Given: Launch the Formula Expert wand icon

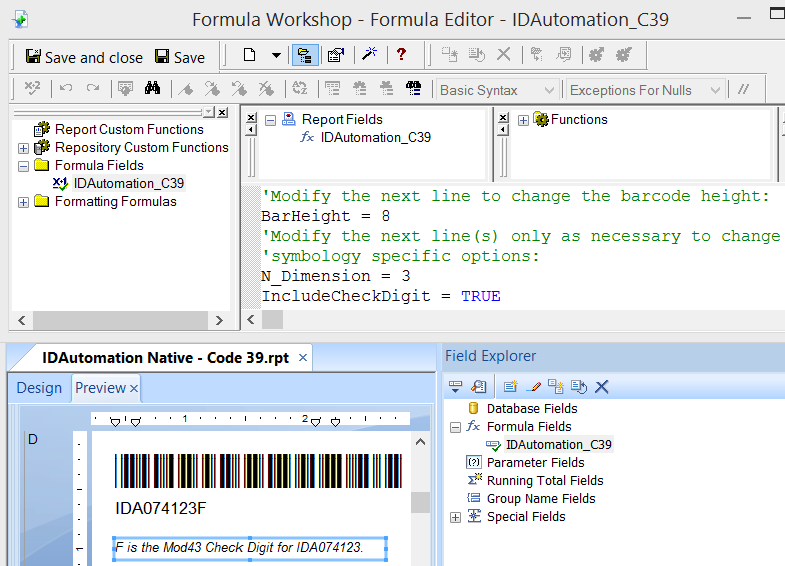Looking at the screenshot, I should [x=369, y=54].
